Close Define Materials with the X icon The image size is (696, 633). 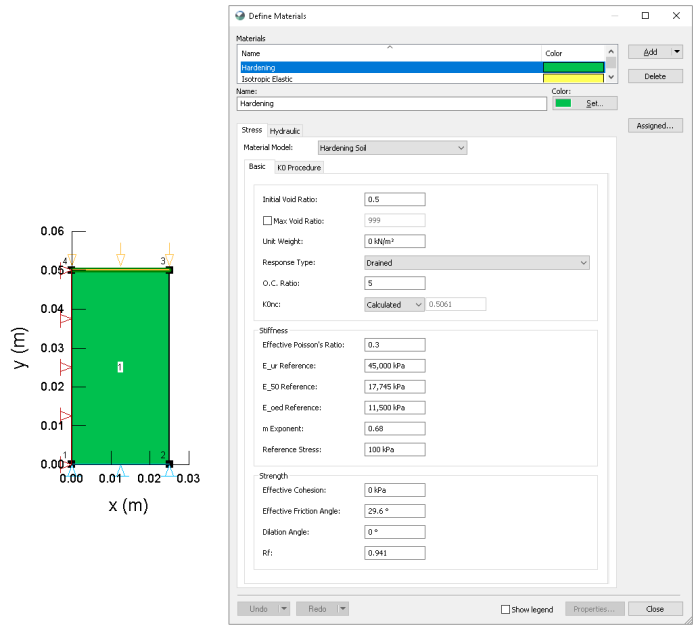(x=676, y=16)
